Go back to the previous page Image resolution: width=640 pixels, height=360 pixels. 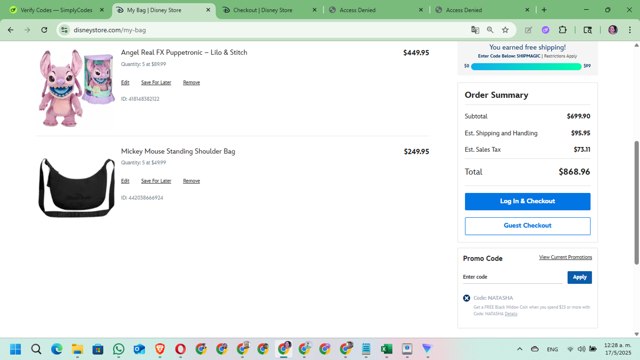11,30
